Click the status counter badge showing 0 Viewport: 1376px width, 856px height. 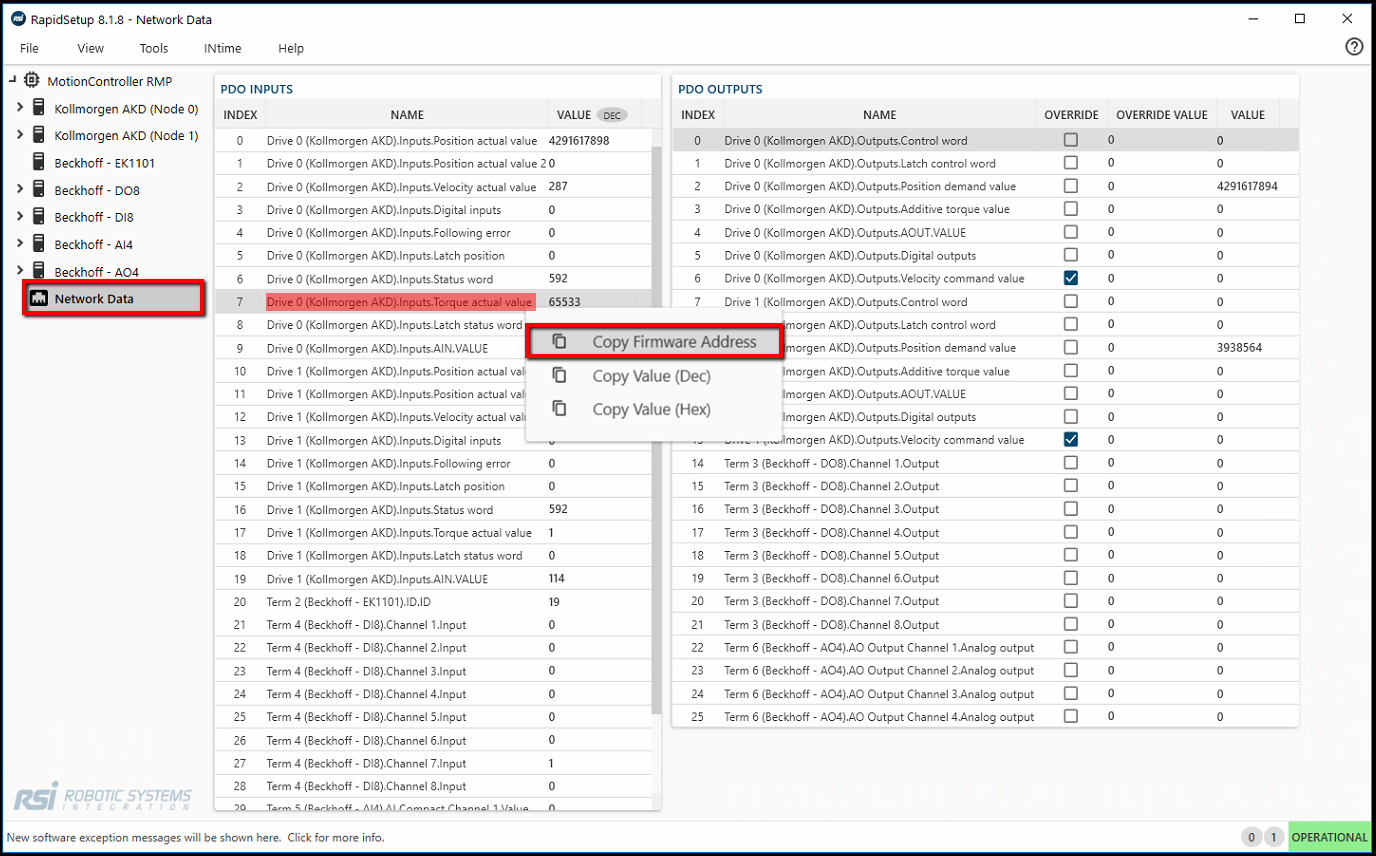1251,838
